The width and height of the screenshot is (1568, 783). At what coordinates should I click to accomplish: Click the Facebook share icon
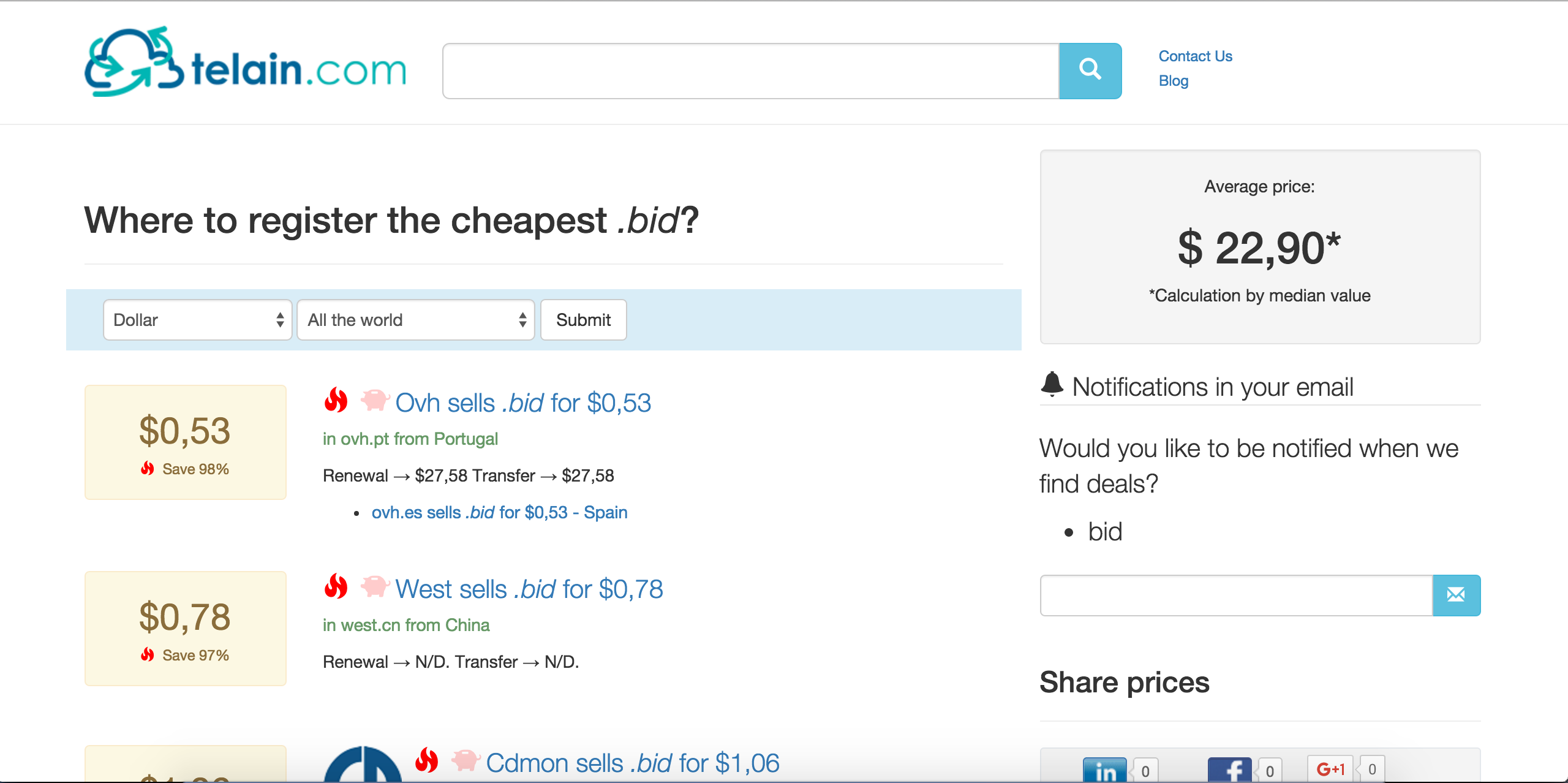1229,770
